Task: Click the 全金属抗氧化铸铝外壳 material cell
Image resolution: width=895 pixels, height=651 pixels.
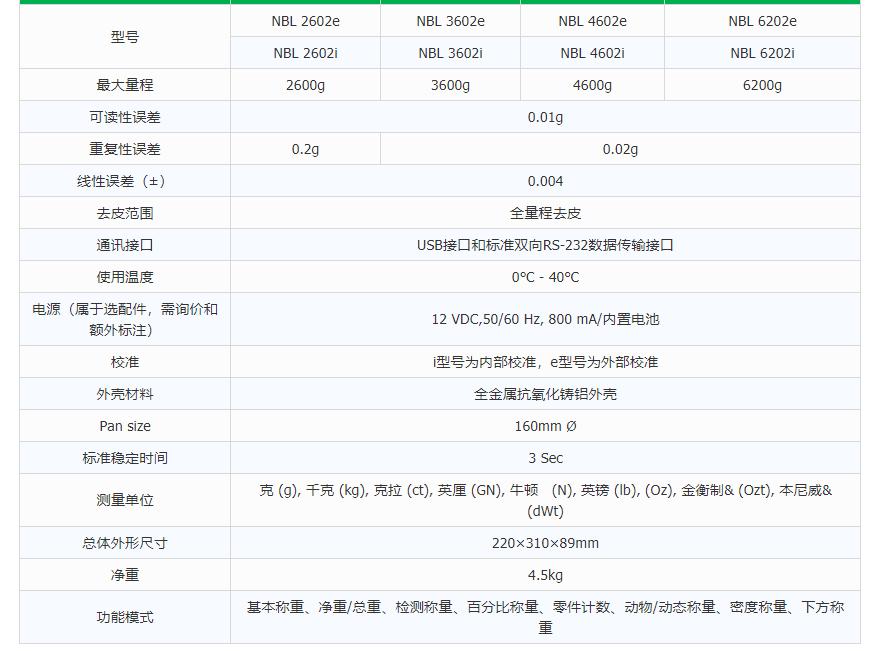Action: click(x=545, y=394)
